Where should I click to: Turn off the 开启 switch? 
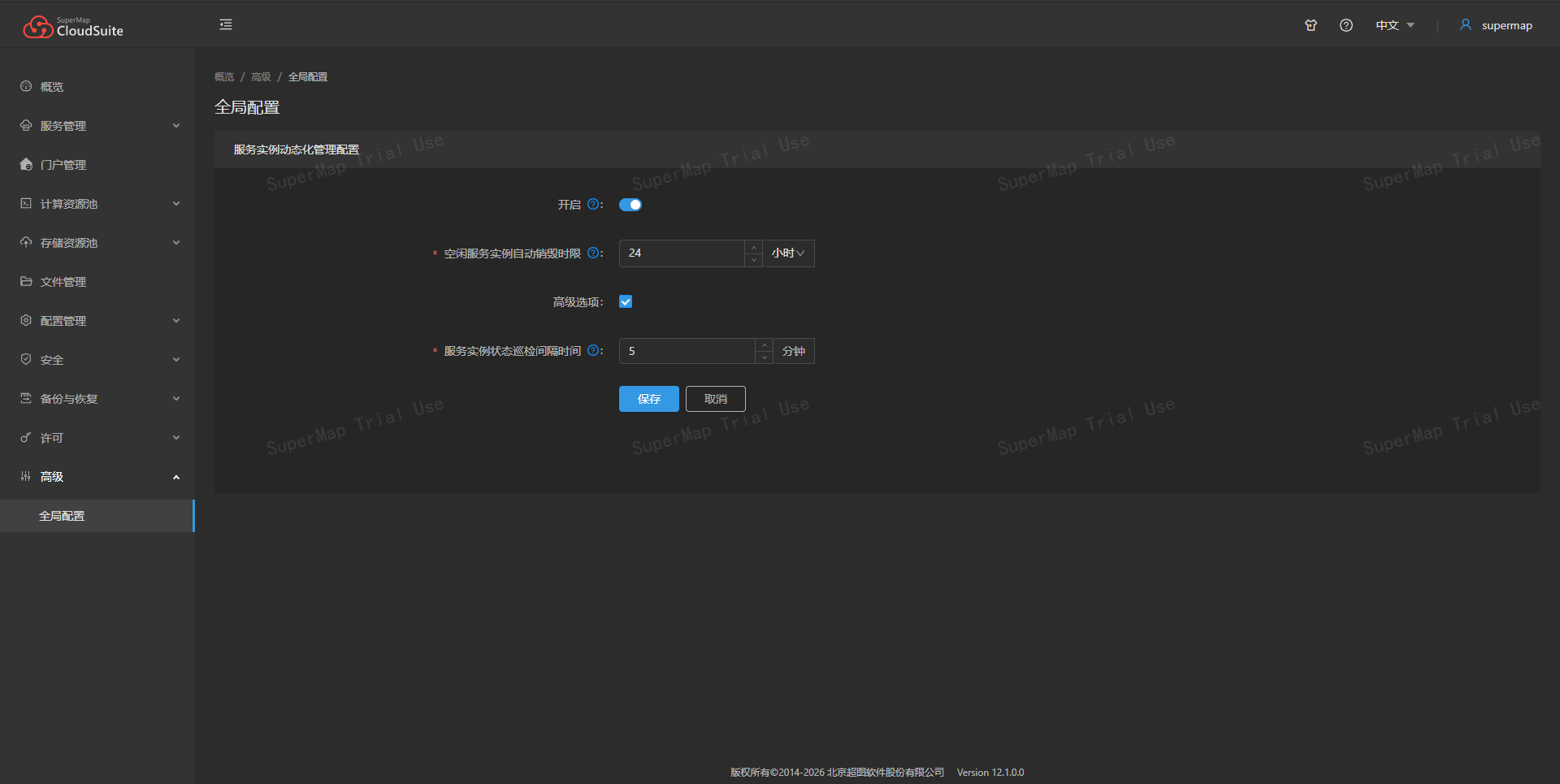coord(630,205)
